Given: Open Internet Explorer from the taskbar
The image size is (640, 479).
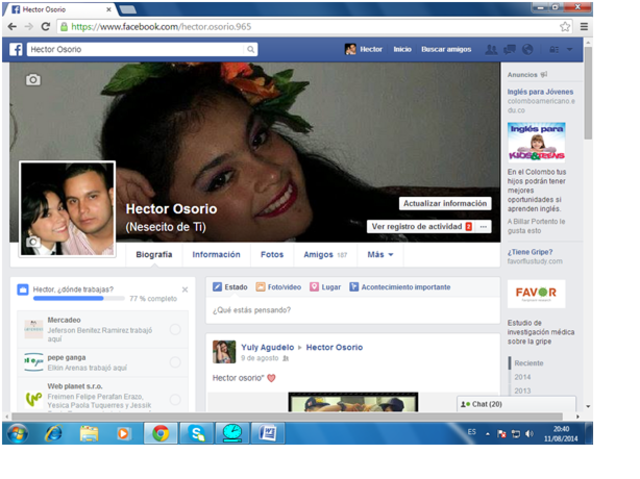Looking at the screenshot, I should [53, 433].
